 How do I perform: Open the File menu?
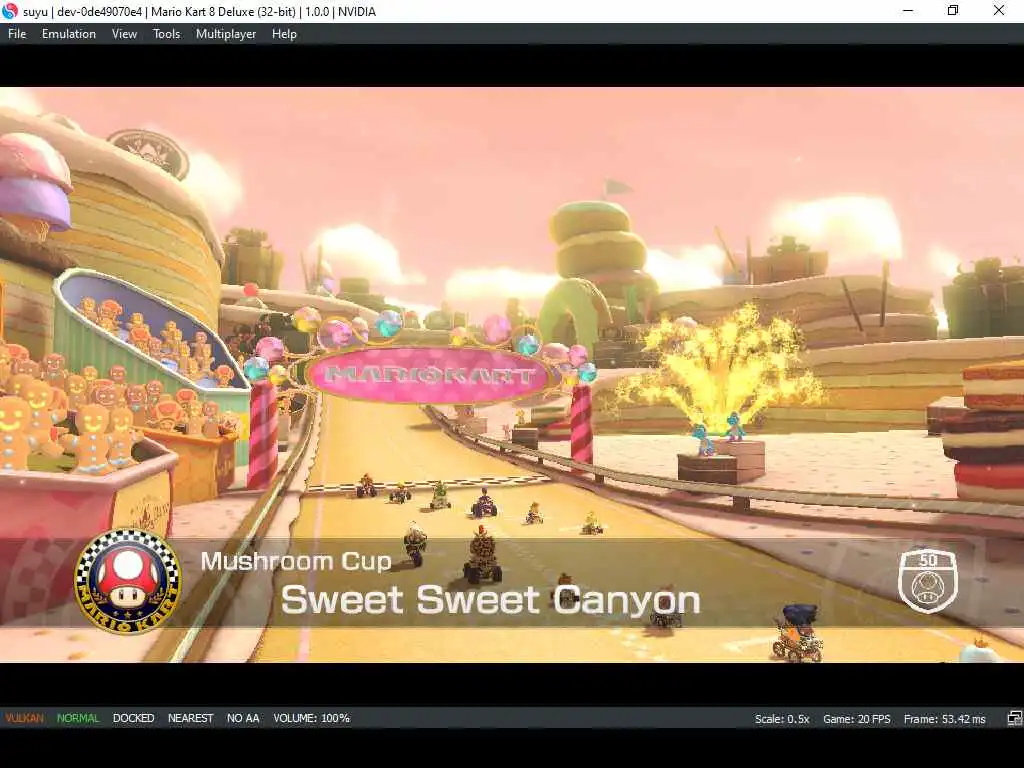click(x=17, y=34)
